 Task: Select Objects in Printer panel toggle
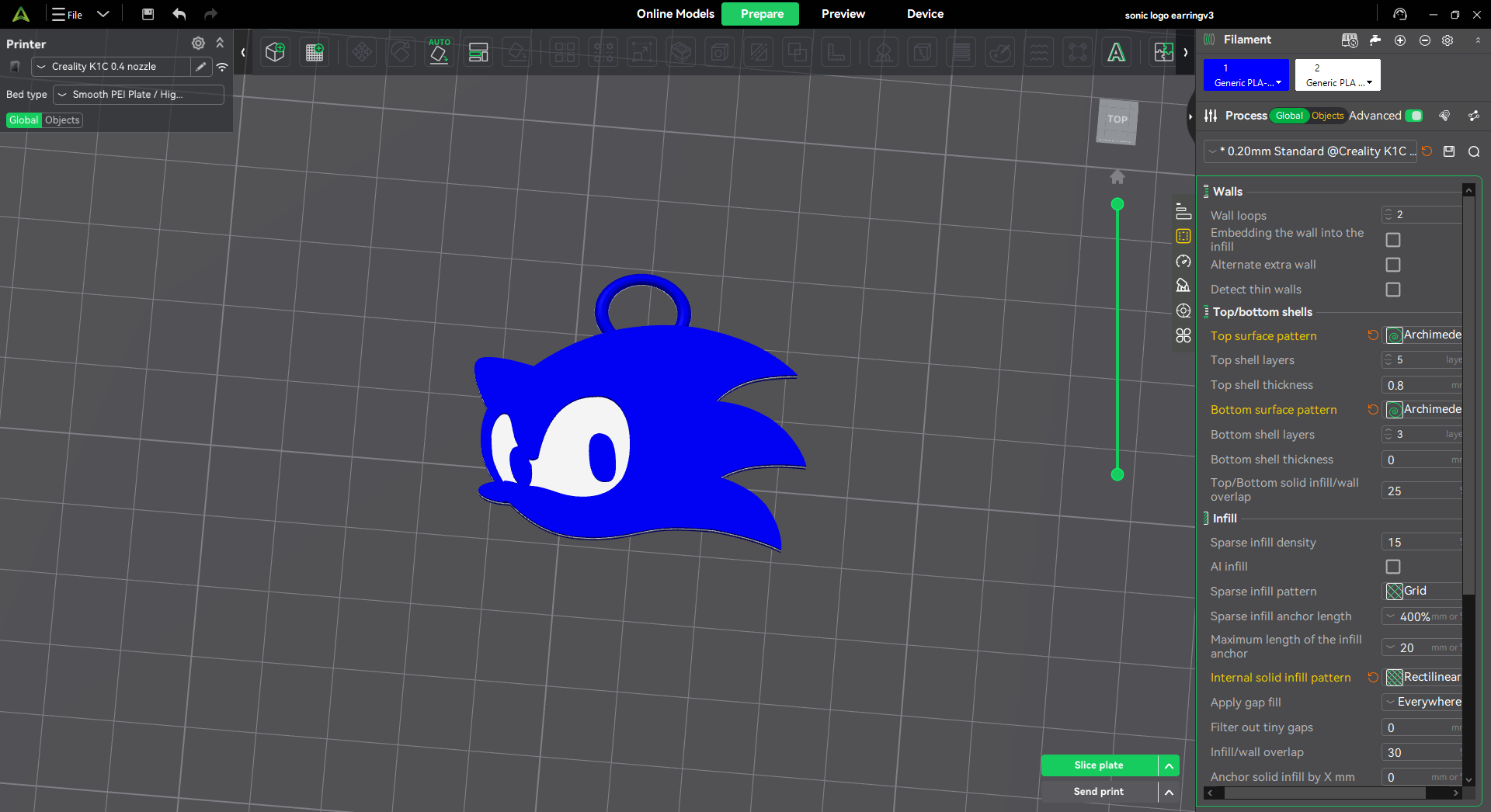pos(62,120)
